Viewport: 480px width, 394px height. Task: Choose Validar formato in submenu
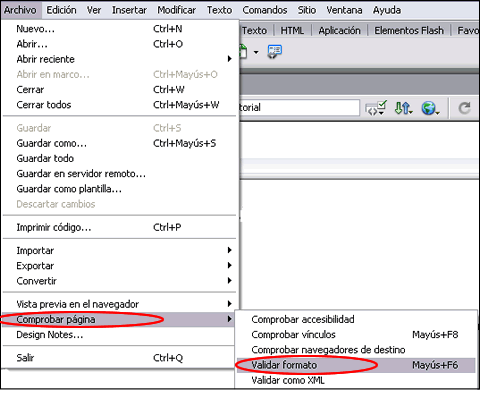coord(356,365)
